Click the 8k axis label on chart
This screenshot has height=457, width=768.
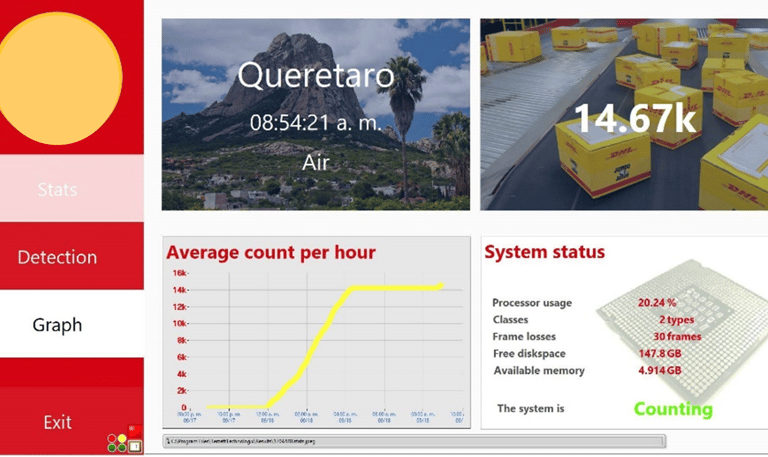[182, 340]
